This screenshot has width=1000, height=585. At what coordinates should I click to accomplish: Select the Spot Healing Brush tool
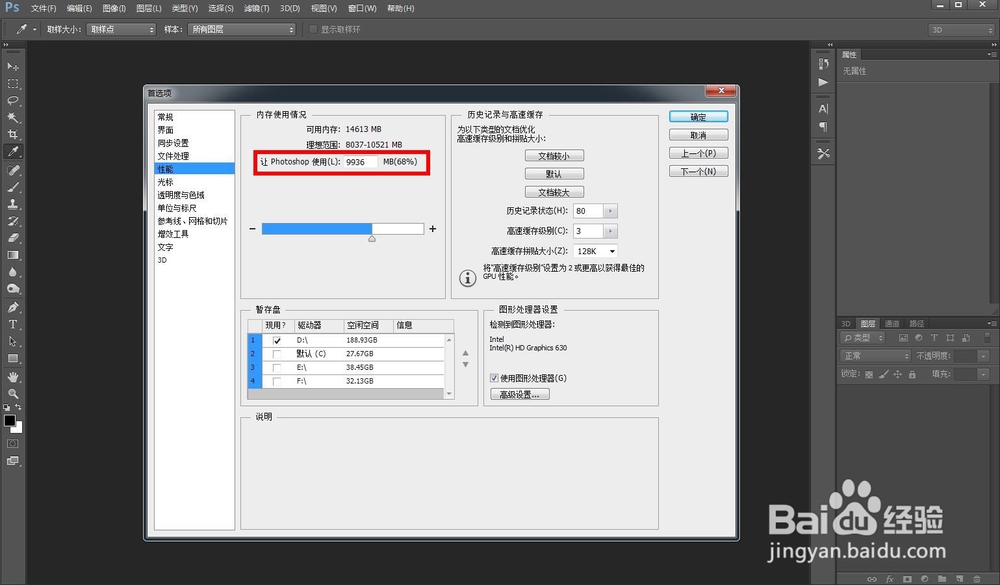pyautogui.click(x=13, y=170)
